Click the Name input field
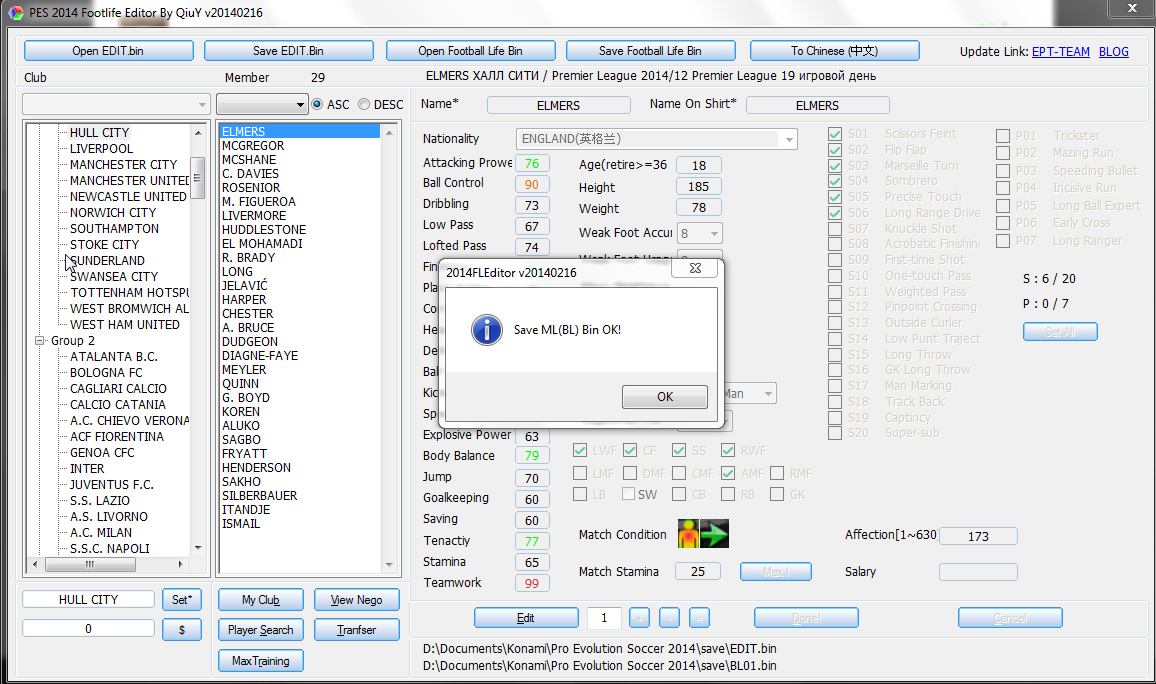This screenshot has width=1156, height=684. (558, 105)
